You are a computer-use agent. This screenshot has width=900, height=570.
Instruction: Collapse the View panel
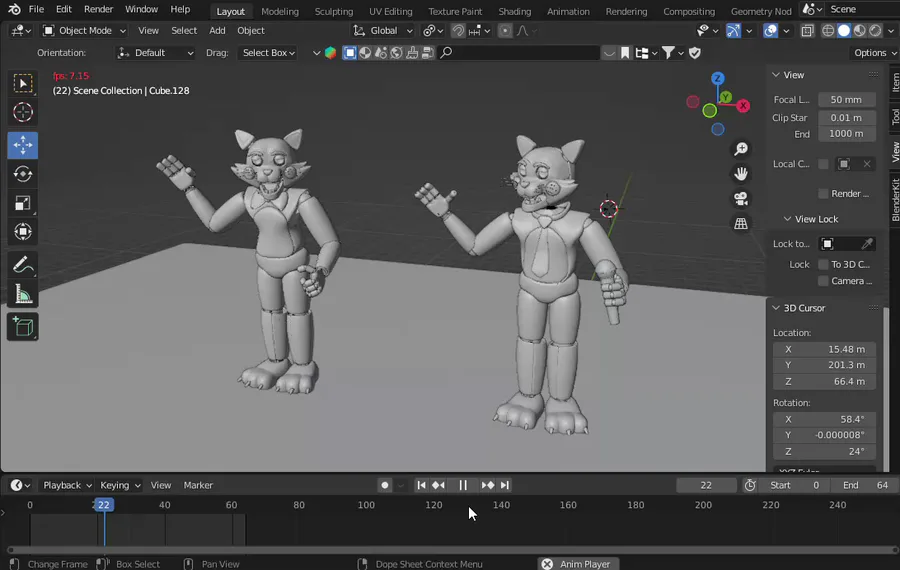(776, 75)
